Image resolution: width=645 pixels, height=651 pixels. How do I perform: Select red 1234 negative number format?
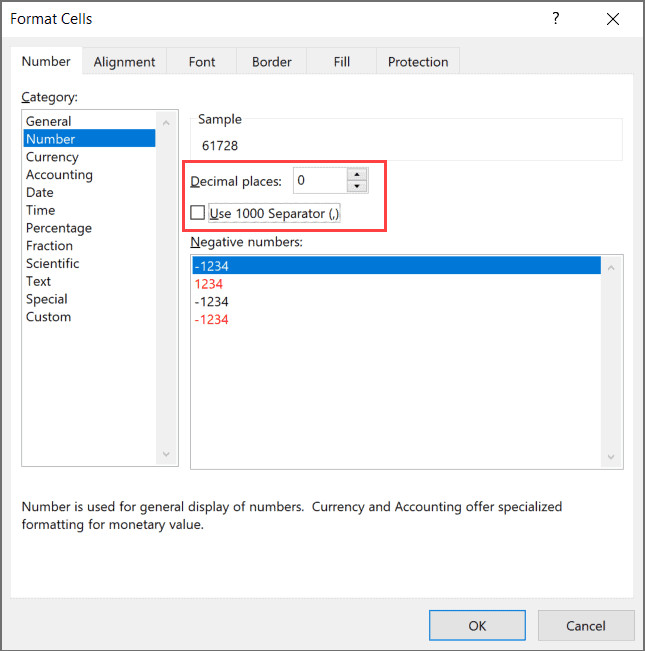208,284
